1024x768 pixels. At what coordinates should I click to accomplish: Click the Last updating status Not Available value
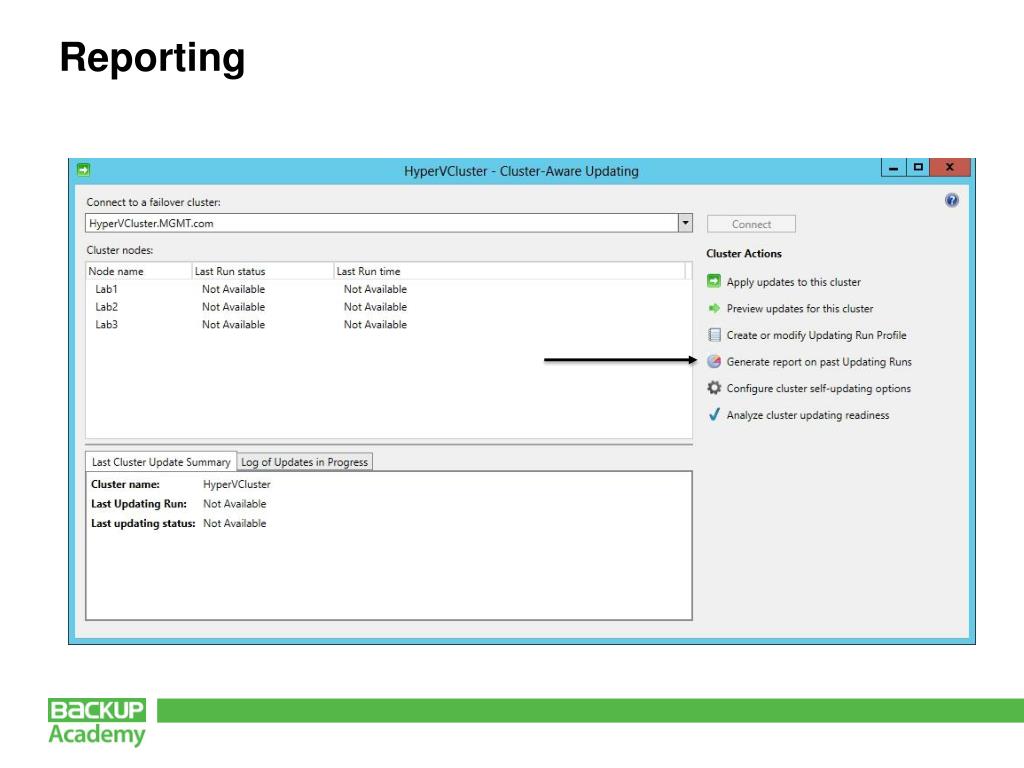(234, 523)
